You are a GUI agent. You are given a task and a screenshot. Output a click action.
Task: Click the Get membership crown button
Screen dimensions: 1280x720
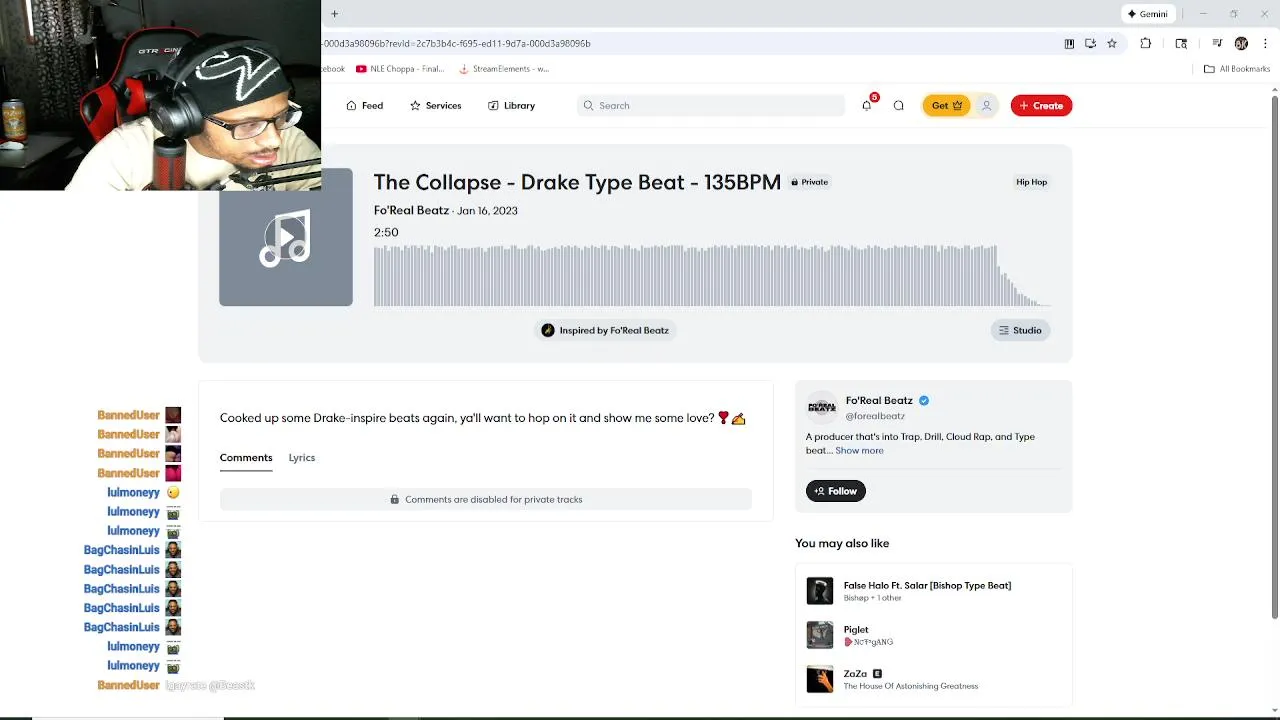[x=946, y=105]
